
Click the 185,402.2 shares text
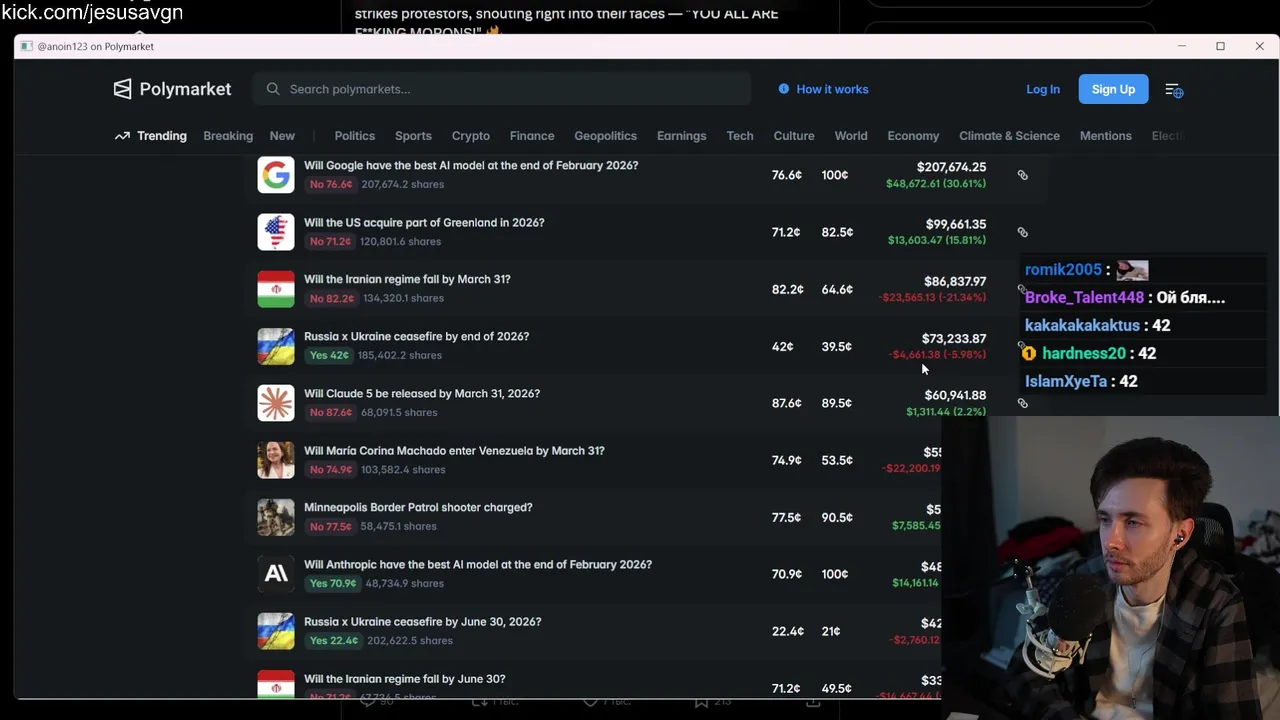pyautogui.click(x=400, y=355)
